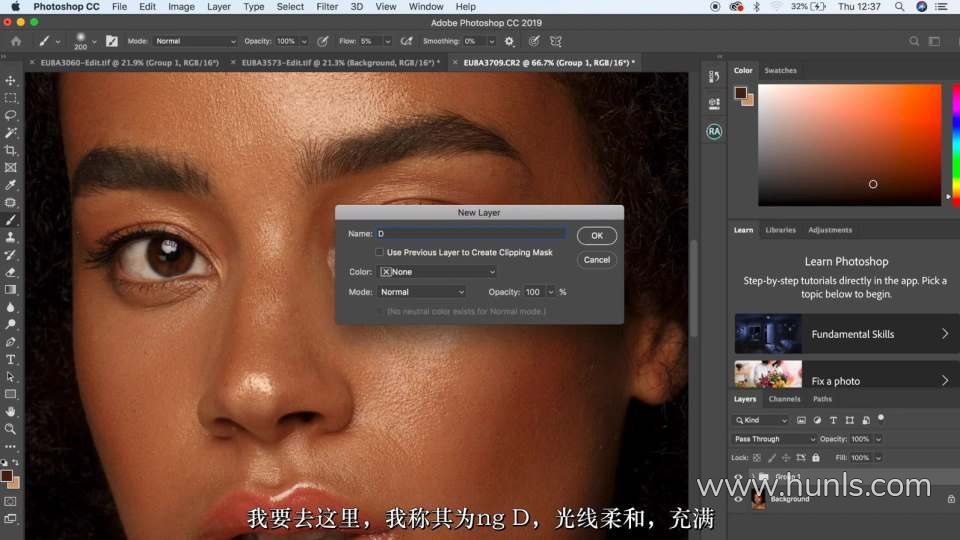Select the Move tool in toolbar
The height and width of the screenshot is (540, 960).
tap(11, 81)
